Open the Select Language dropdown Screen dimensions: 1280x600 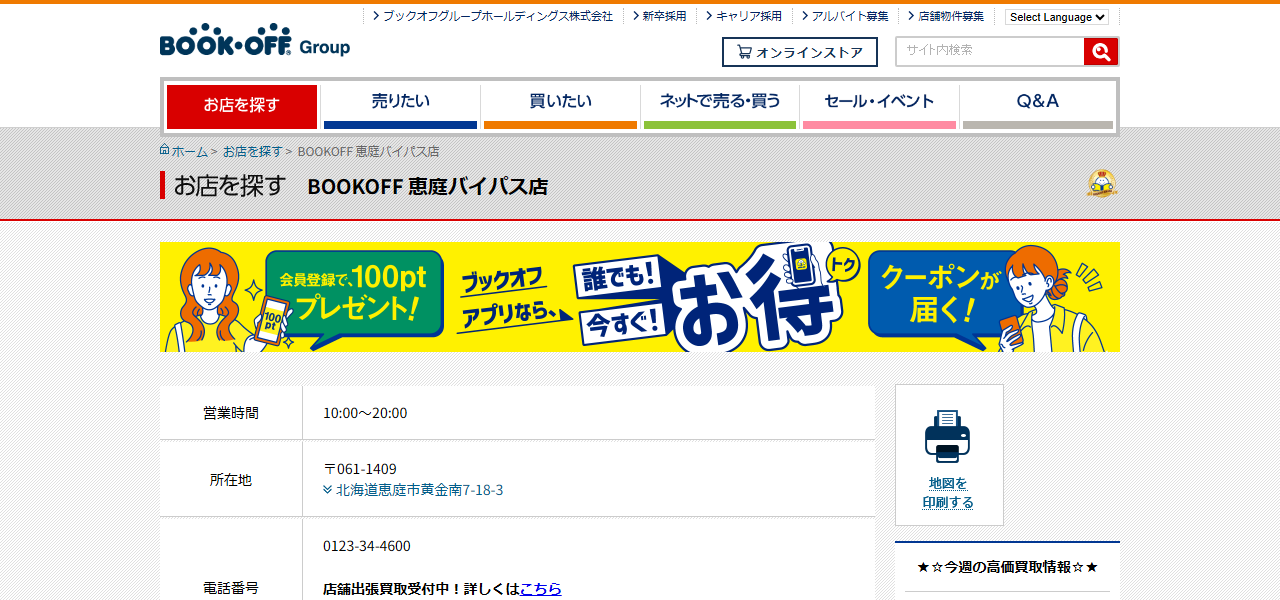(x=1057, y=17)
